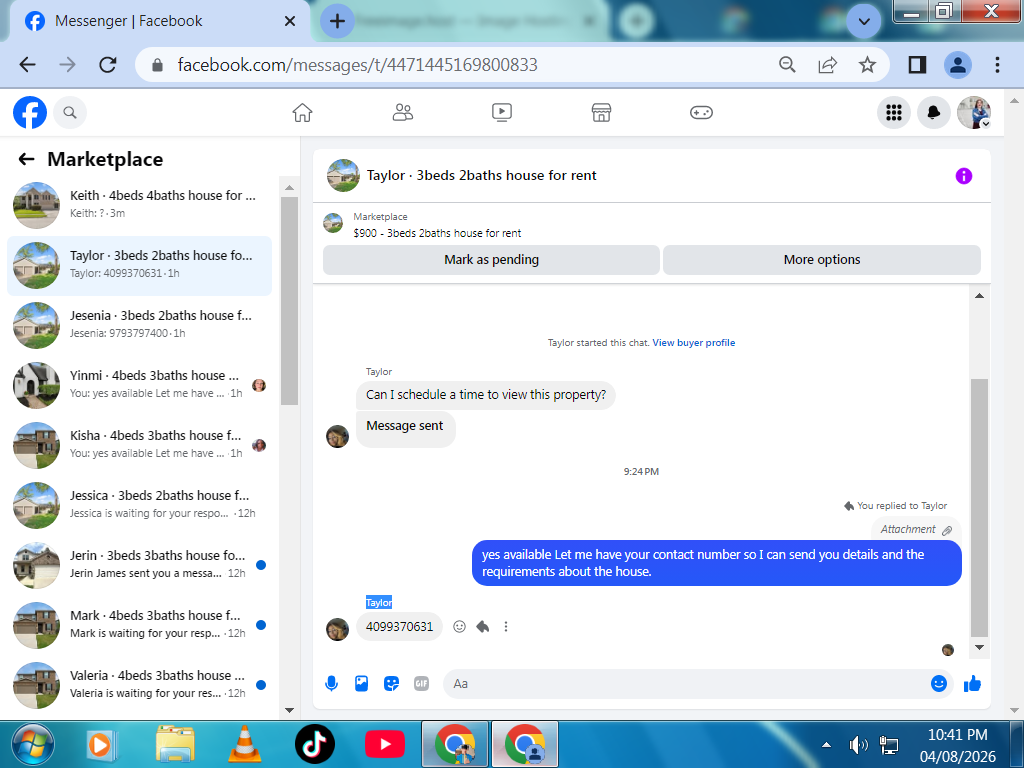Viewport: 1024px width, 768px height.
Task: Open Jerin 3beds 3baths conversation
Action: (x=139, y=566)
